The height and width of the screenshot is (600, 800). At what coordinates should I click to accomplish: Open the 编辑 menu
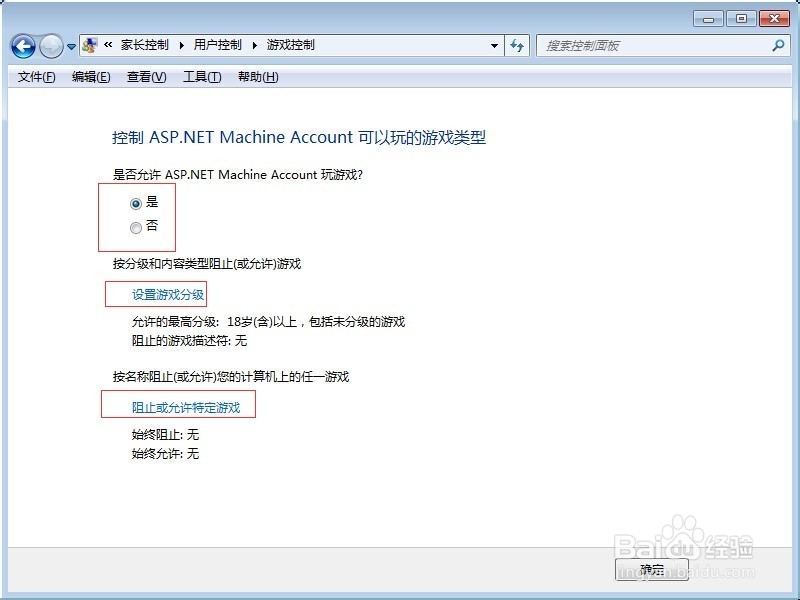[90, 77]
